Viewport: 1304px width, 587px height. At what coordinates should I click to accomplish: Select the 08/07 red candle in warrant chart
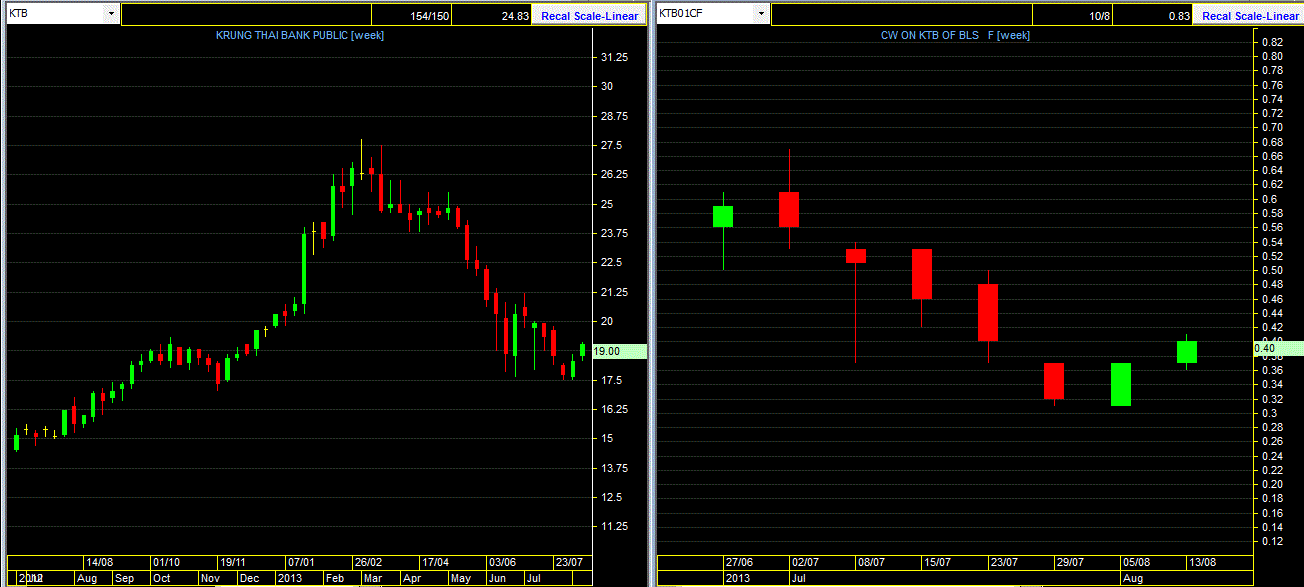point(856,256)
